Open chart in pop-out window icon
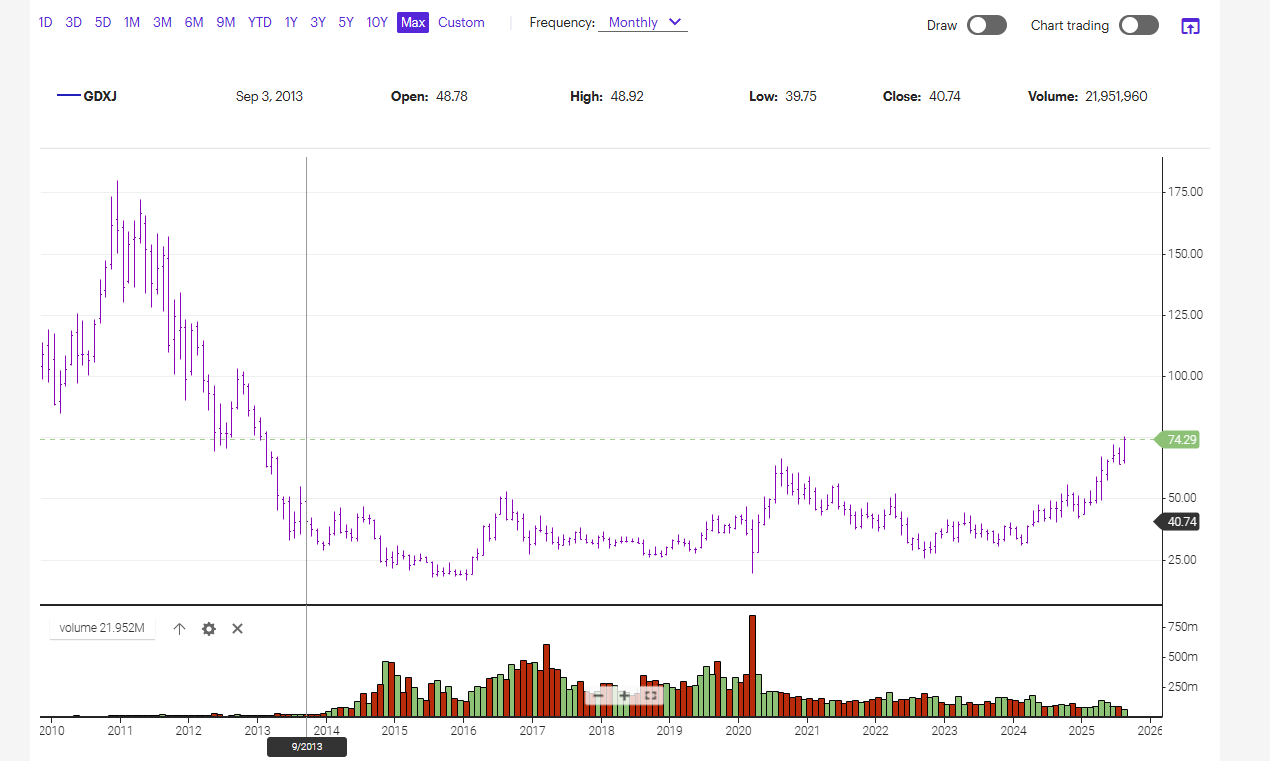The height and width of the screenshot is (761, 1270). click(1190, 26)
